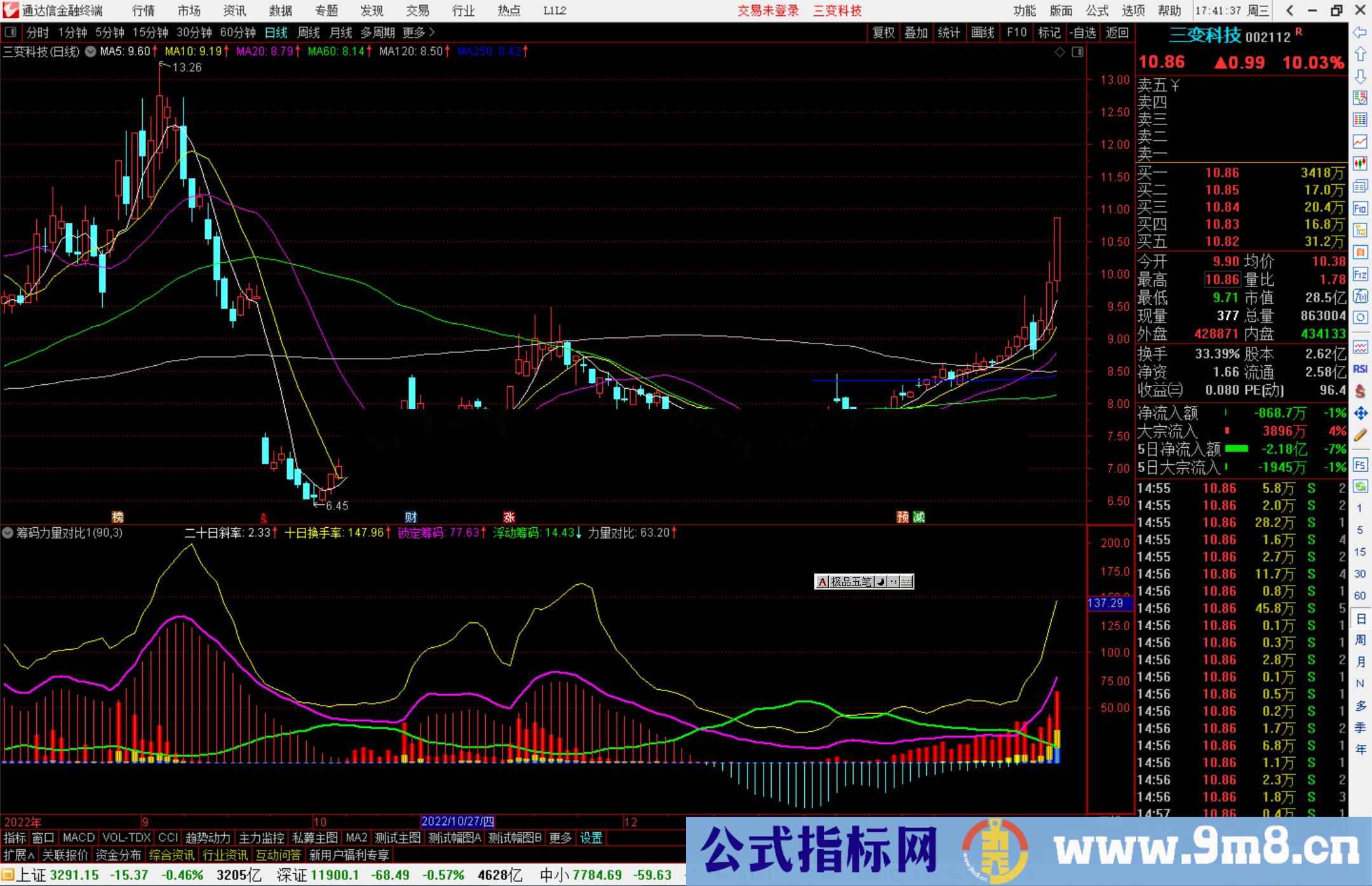Toggle the chart window layout icon
This screenshot has width=1372, height=886.
[1077, 52]
